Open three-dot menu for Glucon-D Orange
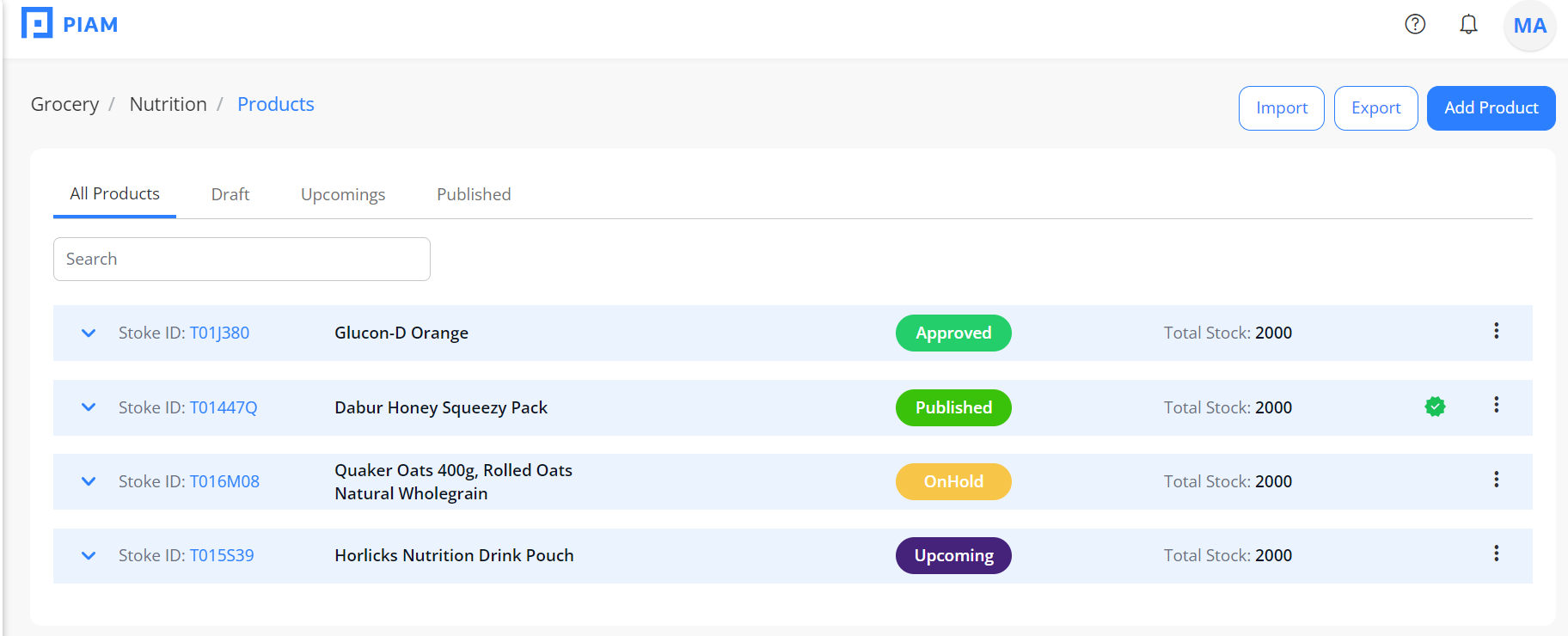The height and width of the screenshot is (636, 1568). click(x=1496, y=331)
